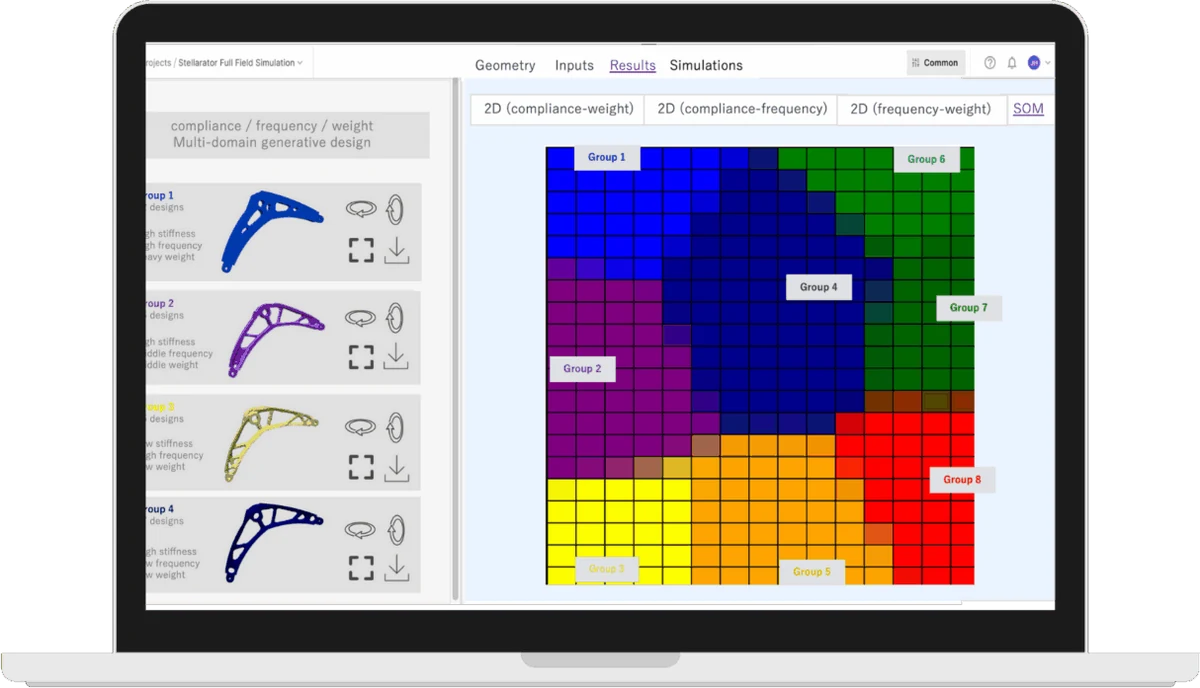1200x688 pixels.
Task: Click the Group 2 label on the map
Action: point(582,369)
